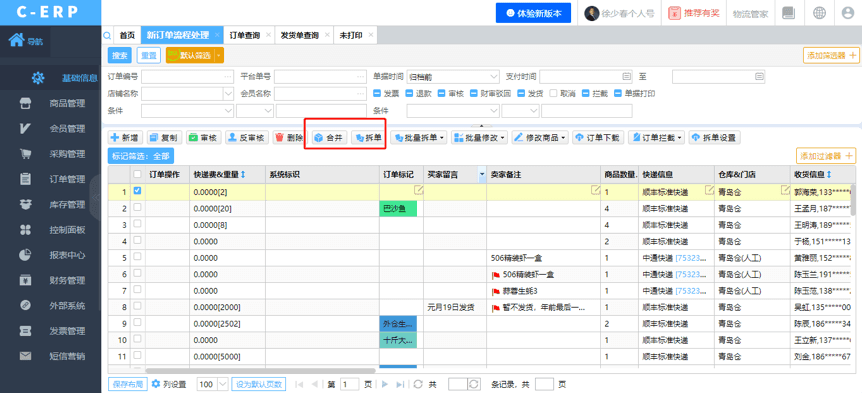The image size is (862, 393).
Task: Click the 删除 delete button
Action: click(x=289, y=137)
